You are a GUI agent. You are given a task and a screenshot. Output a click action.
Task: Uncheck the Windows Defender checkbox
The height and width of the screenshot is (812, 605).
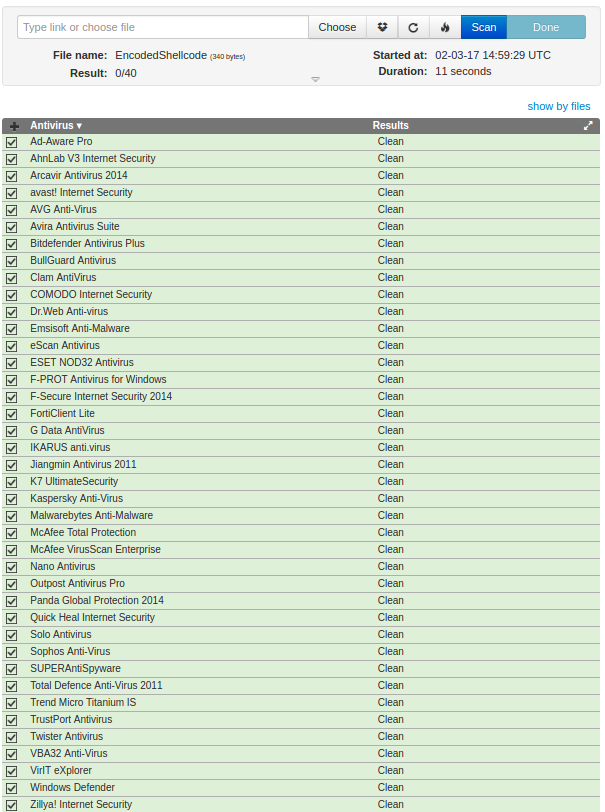click(x=12, y=789)
